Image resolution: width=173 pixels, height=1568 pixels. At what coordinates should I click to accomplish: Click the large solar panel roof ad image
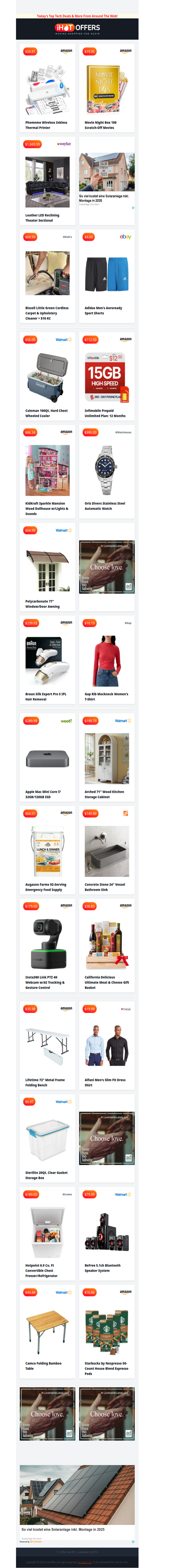click(77, 1496)
